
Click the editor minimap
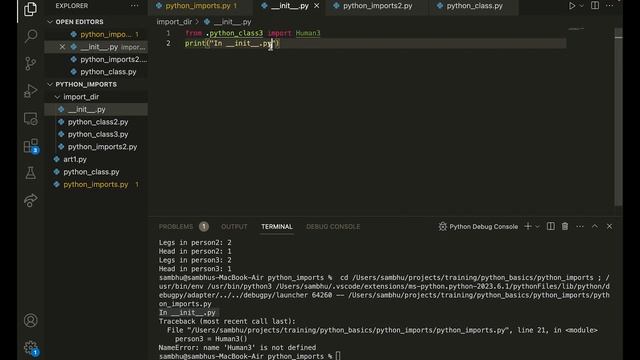(576, 29)
